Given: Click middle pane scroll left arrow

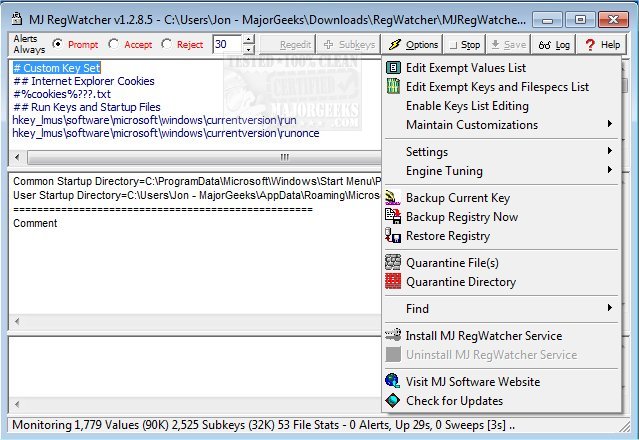Looking at the screenshot, I should [x=17, y=321].
